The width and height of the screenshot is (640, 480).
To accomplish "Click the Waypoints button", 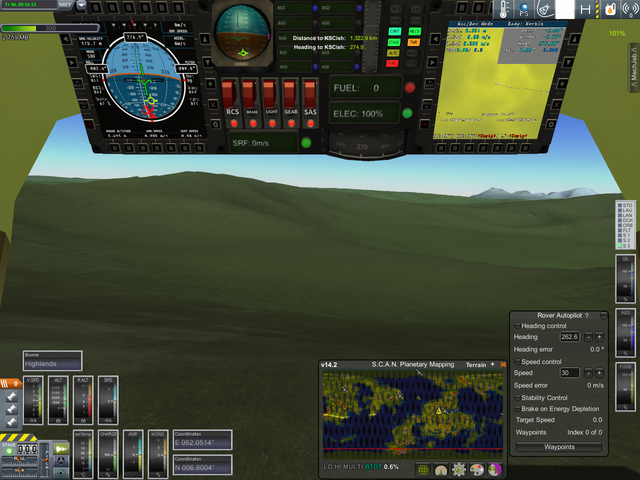I will tap(559, 447).
